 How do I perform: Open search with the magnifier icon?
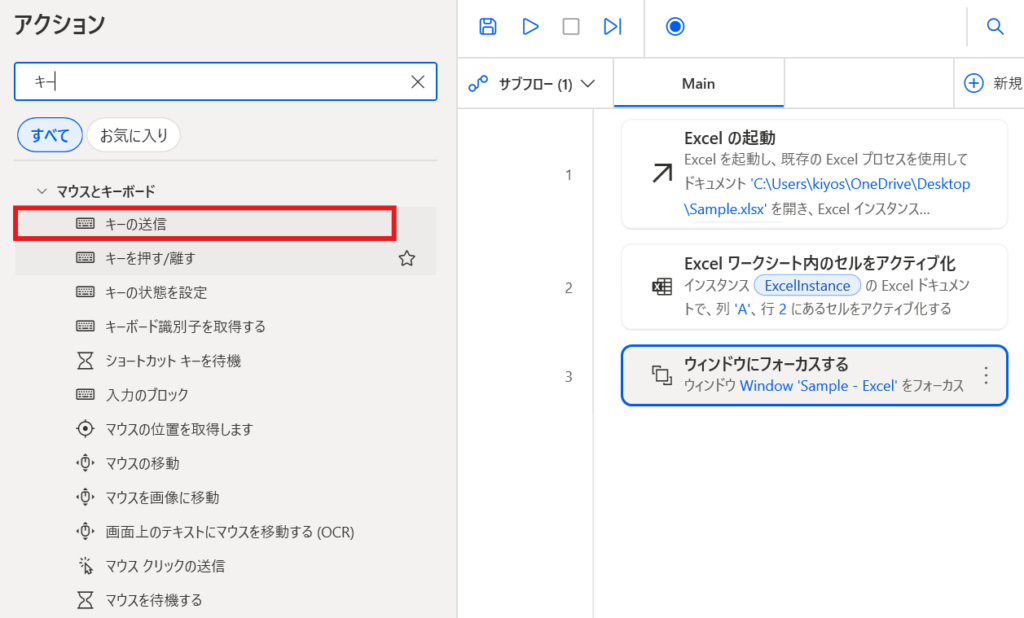[995, 27]
